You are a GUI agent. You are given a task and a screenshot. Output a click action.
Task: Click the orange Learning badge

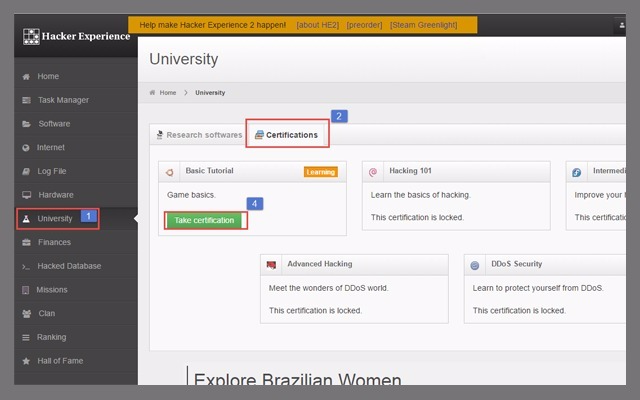click(320, 172)
